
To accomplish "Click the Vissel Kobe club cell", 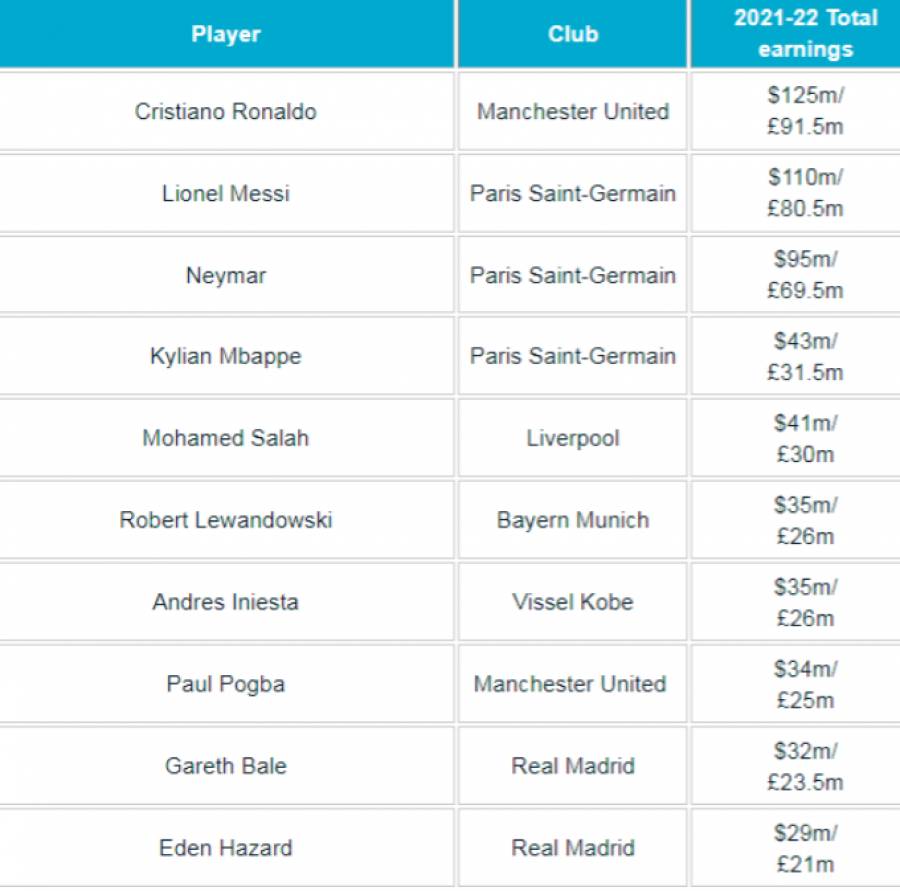I will point(572,602).
